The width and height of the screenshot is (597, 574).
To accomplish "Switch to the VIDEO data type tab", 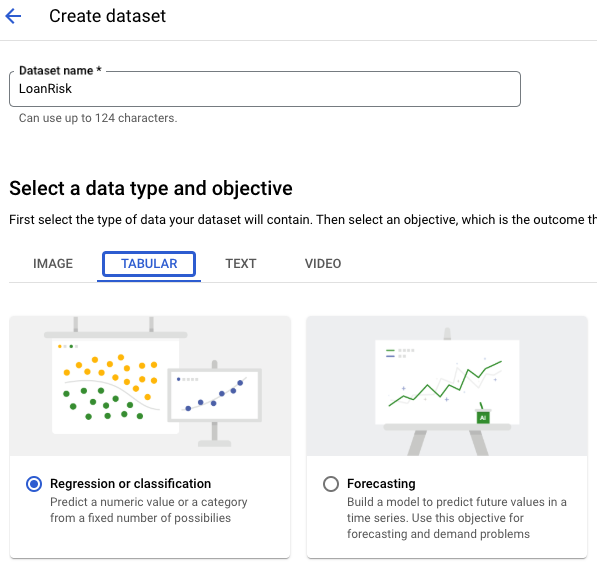I will 323,263.
